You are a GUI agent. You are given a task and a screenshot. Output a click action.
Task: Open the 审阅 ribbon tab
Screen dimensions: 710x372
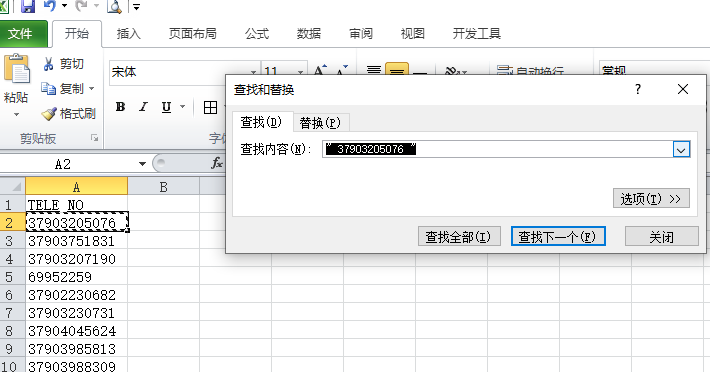coord(361,33)
